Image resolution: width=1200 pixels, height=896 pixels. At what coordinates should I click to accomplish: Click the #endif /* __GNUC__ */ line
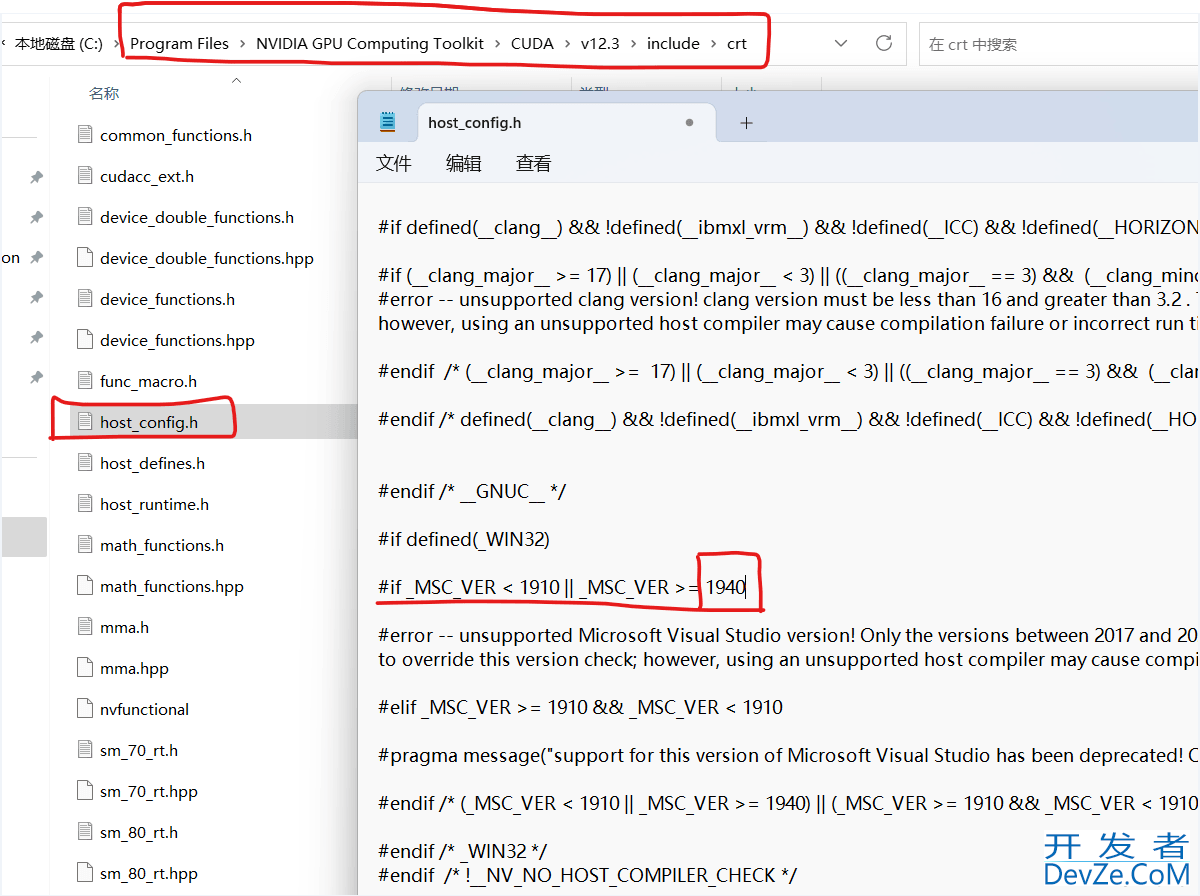(x=474, y=491)
